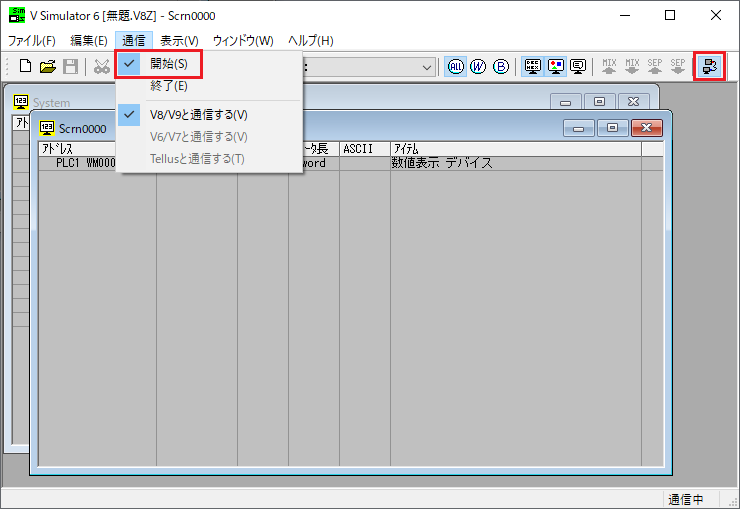Open the ヘルプ(H) menu
Image resolution: width=740 pixels, height=509 pixels.
(x=311, y=41)
